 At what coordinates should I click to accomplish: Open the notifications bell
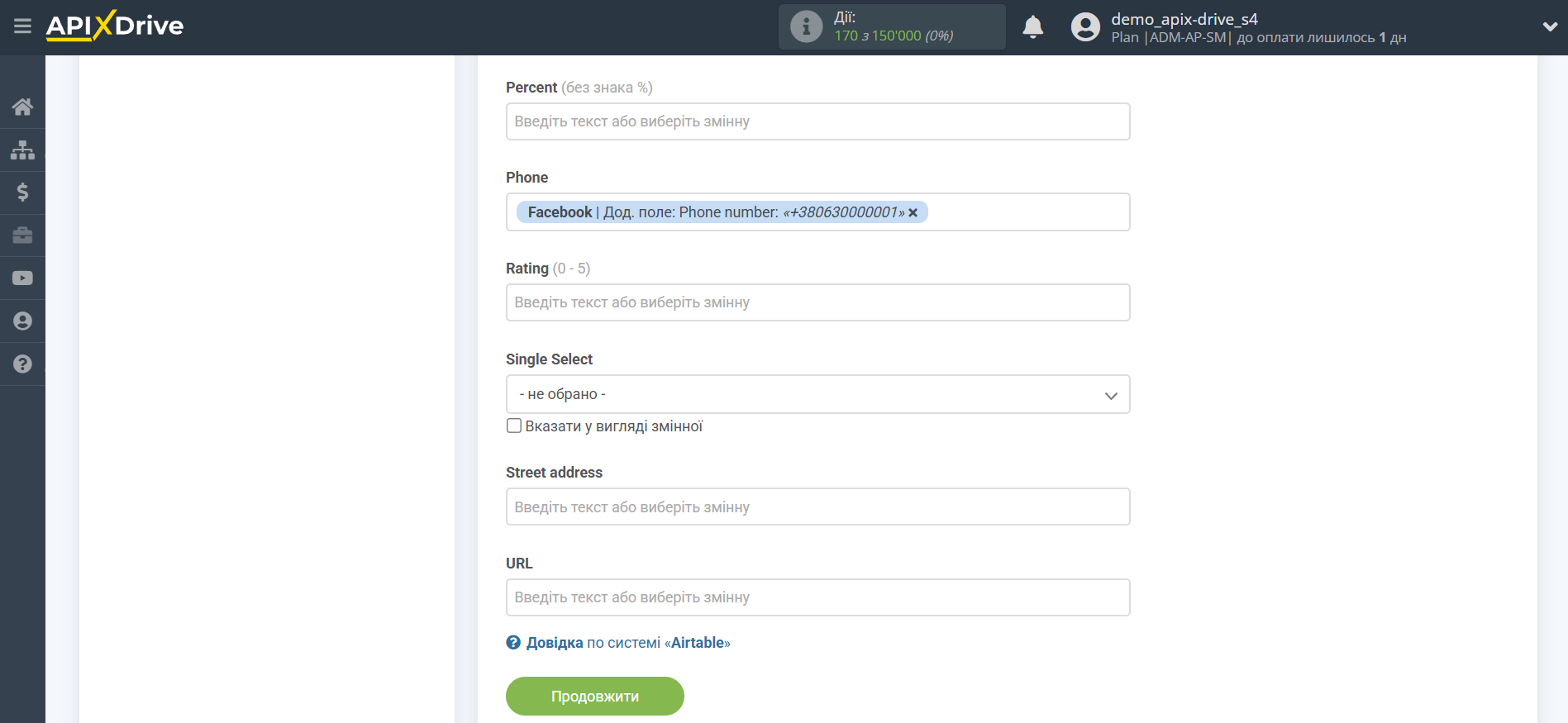coord(1032,27)
